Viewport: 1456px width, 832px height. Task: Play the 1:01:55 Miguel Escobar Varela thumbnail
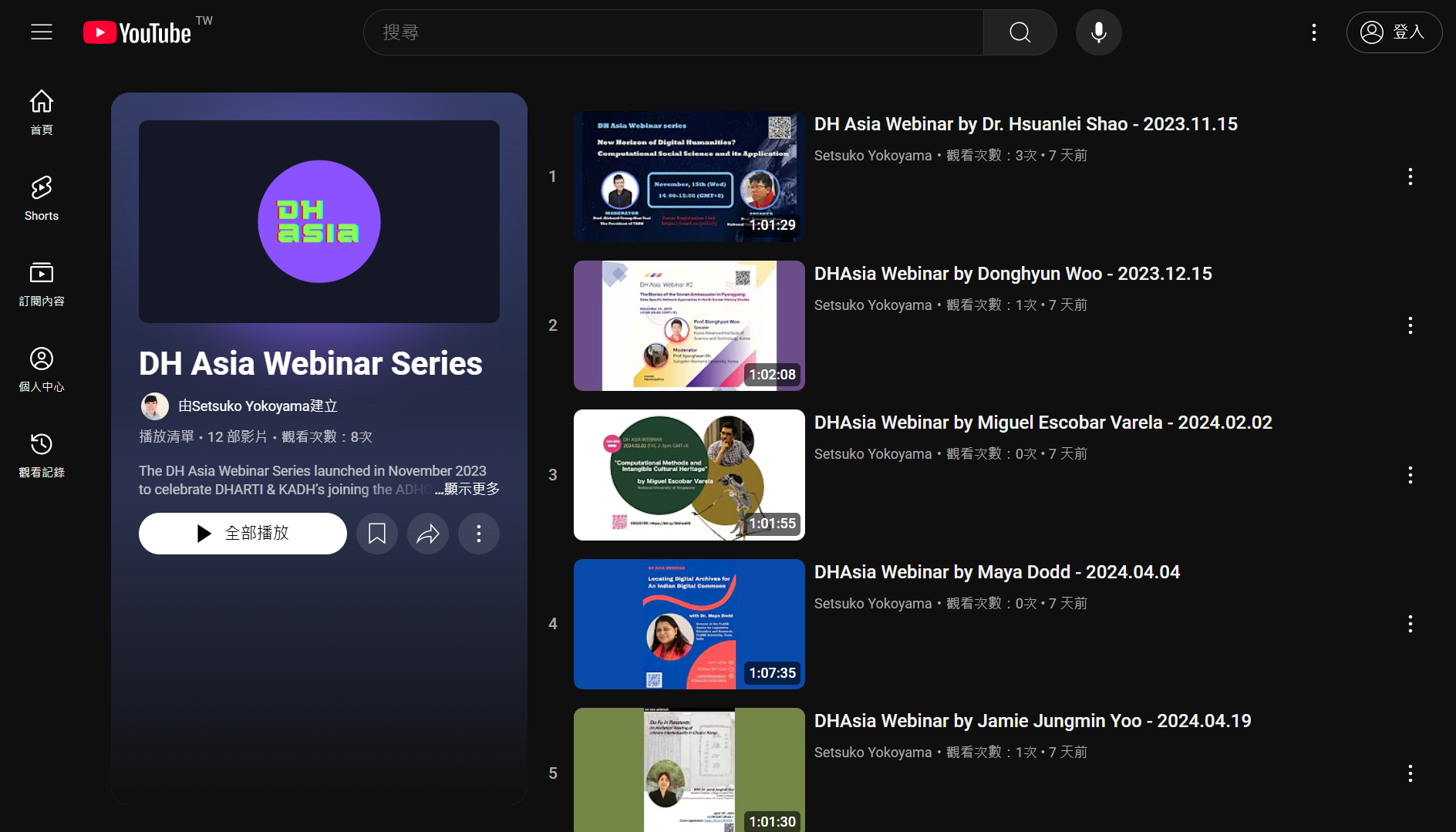(x=689, y=475)
